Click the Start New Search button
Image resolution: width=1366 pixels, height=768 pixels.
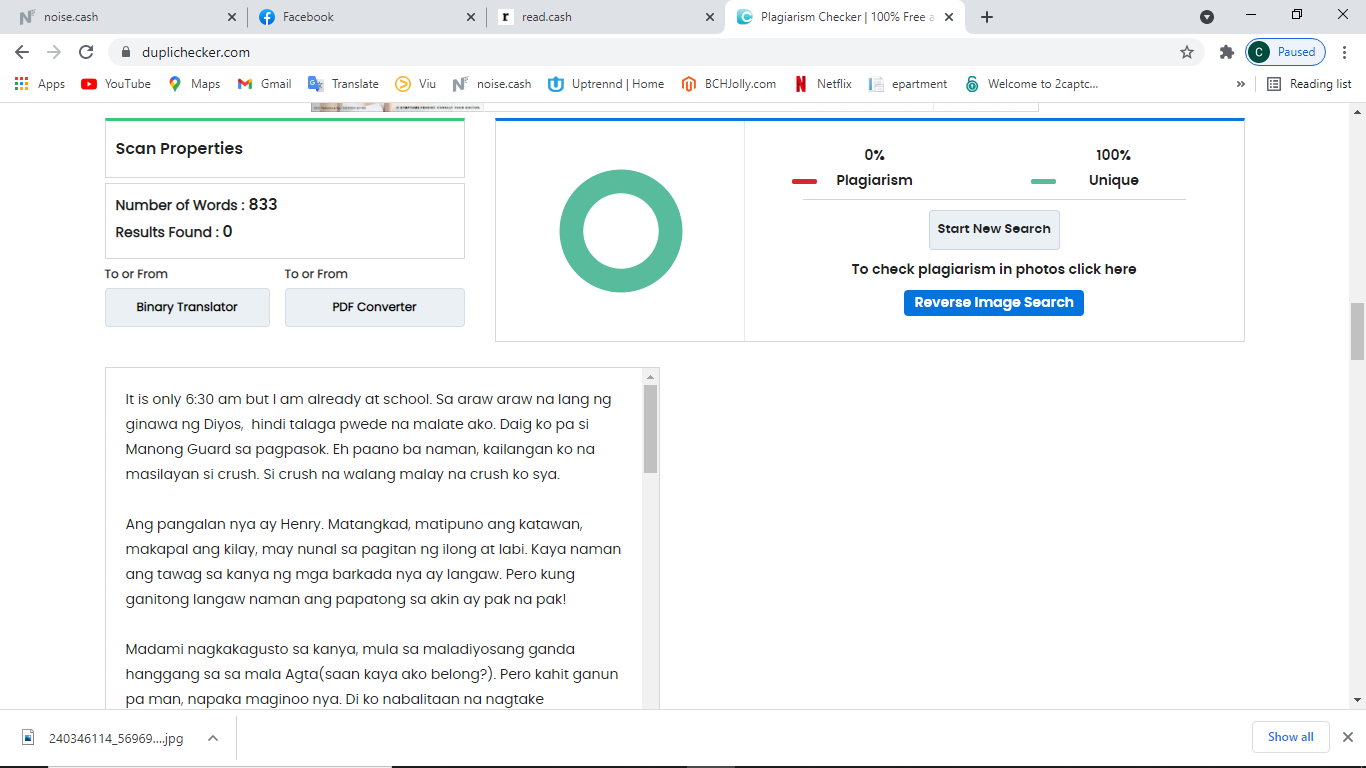point(994,229)
